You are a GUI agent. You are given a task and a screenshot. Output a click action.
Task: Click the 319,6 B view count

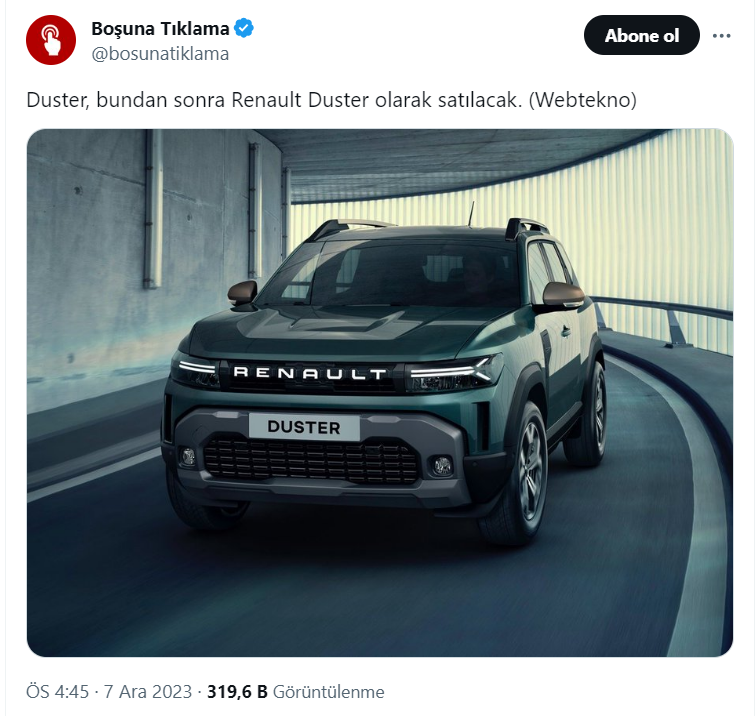[237, 692]
